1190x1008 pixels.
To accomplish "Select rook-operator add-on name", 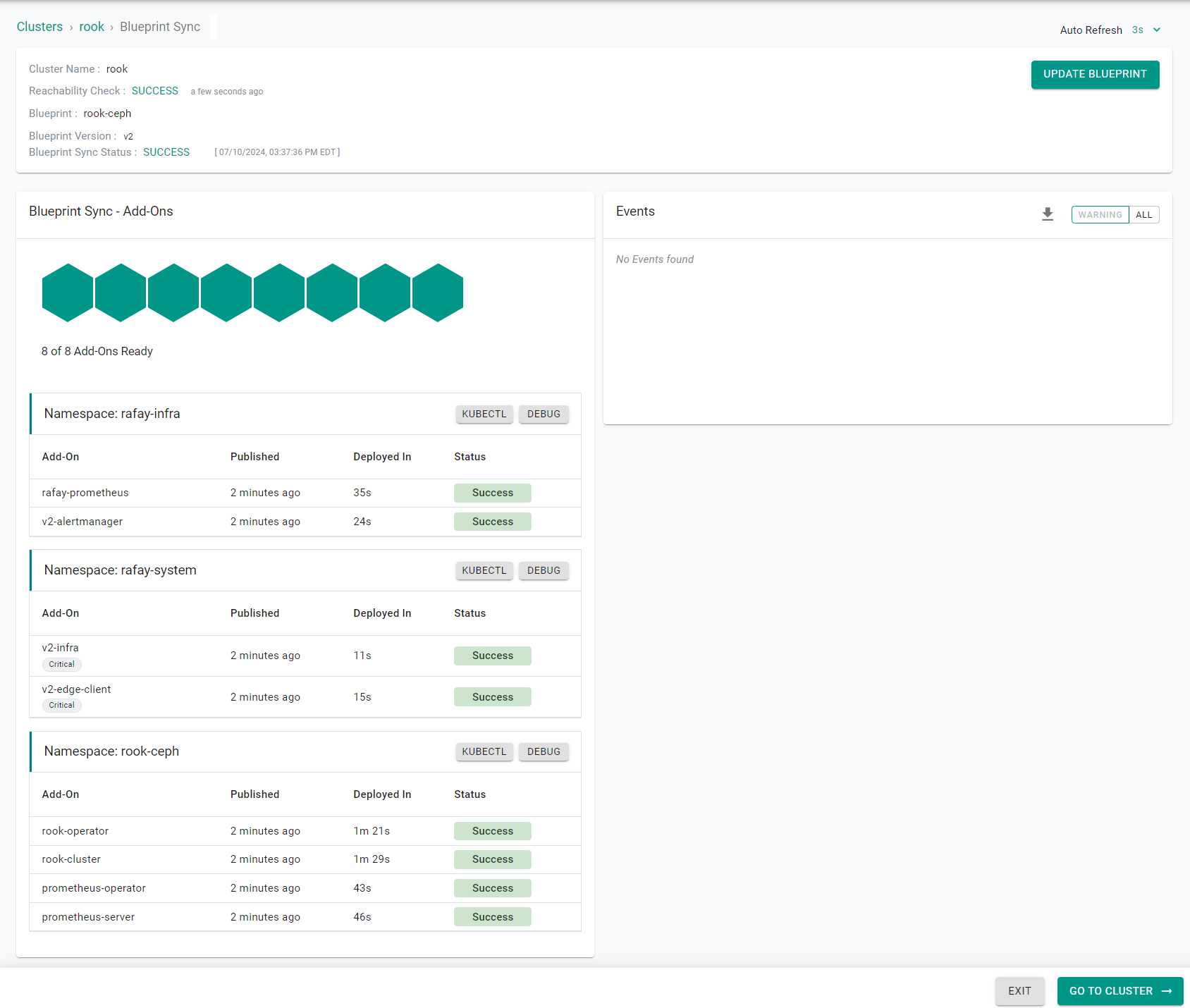I will tap(75, 831).
